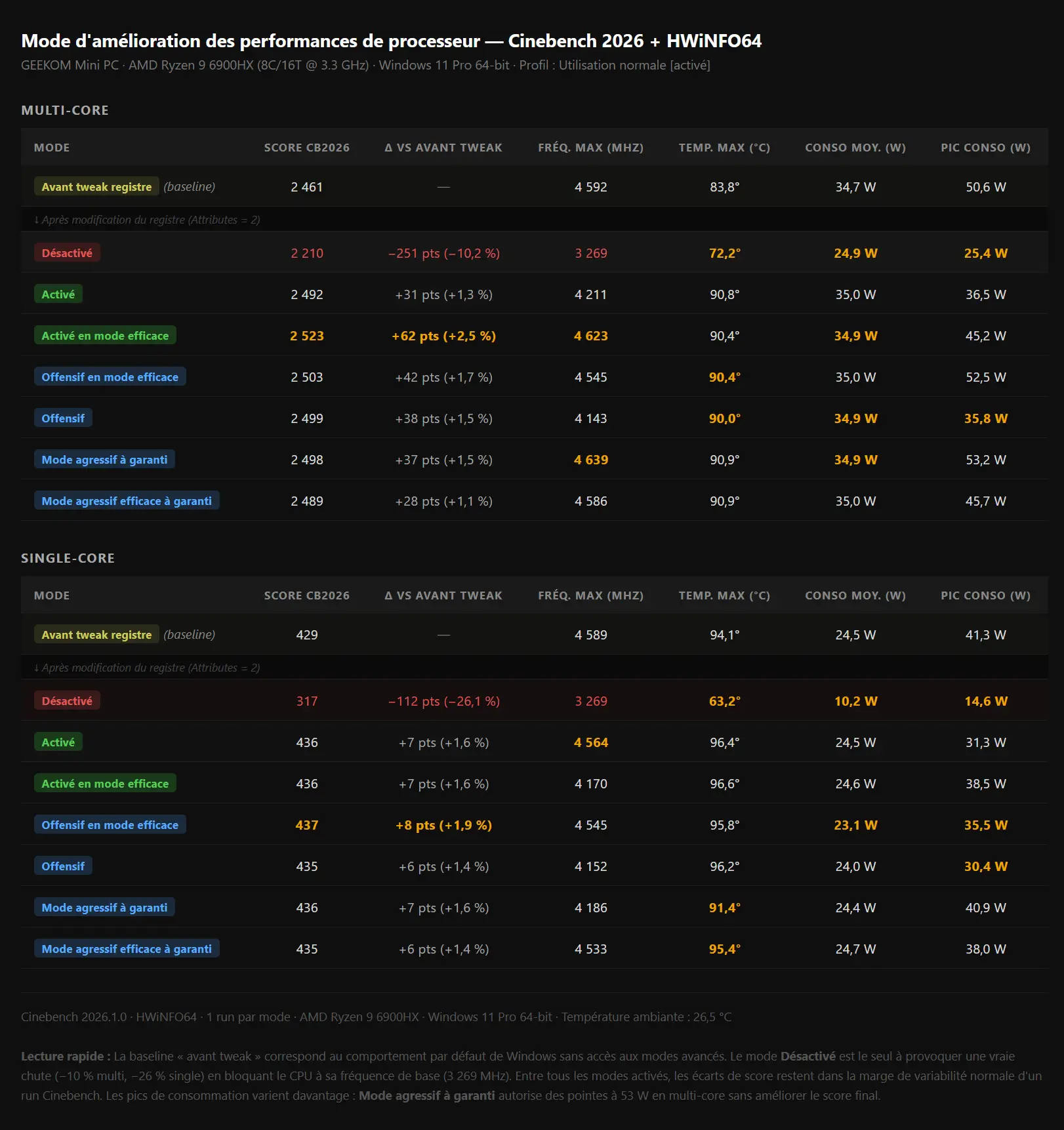Click the highlighted peak power 25,4 W
Viewport: 1064px width, 1130px height.
click(x=985, y=253)
